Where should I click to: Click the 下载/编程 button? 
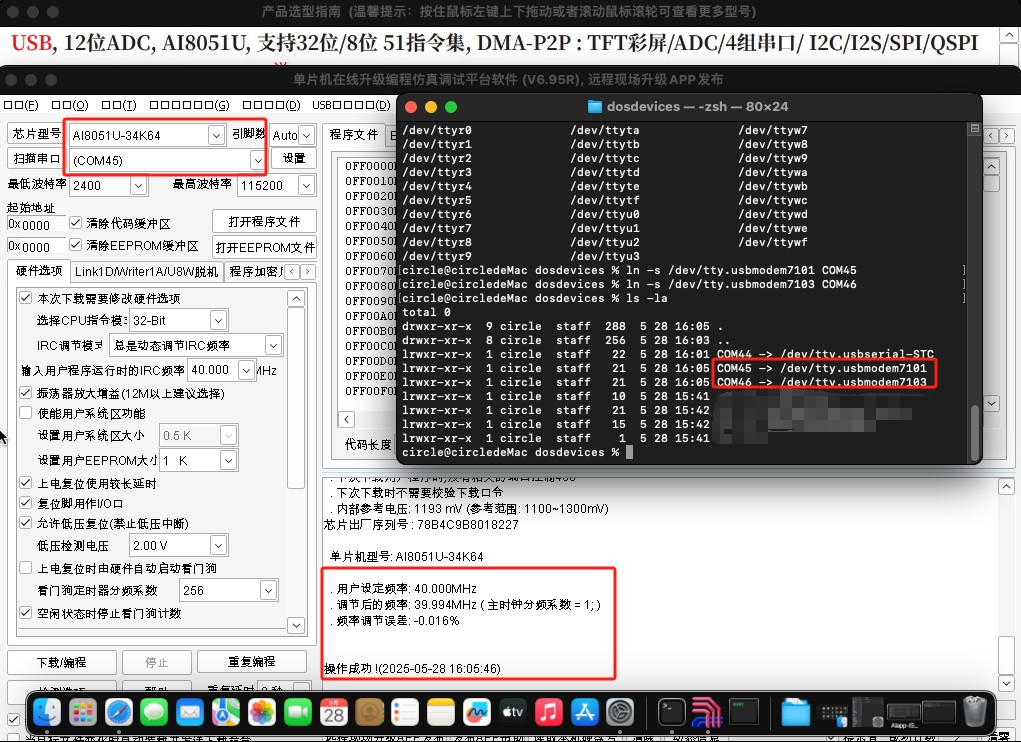pos(62,662)
